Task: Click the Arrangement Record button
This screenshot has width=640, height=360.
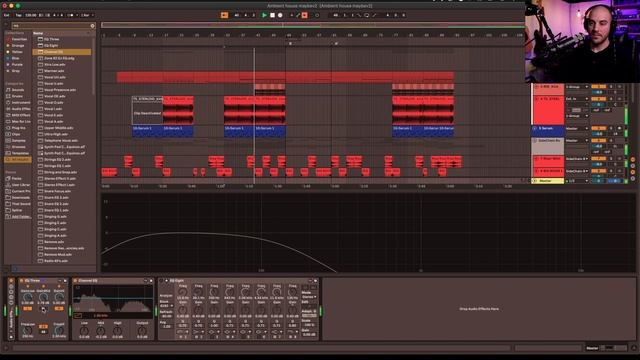Action: coord(280,15)
